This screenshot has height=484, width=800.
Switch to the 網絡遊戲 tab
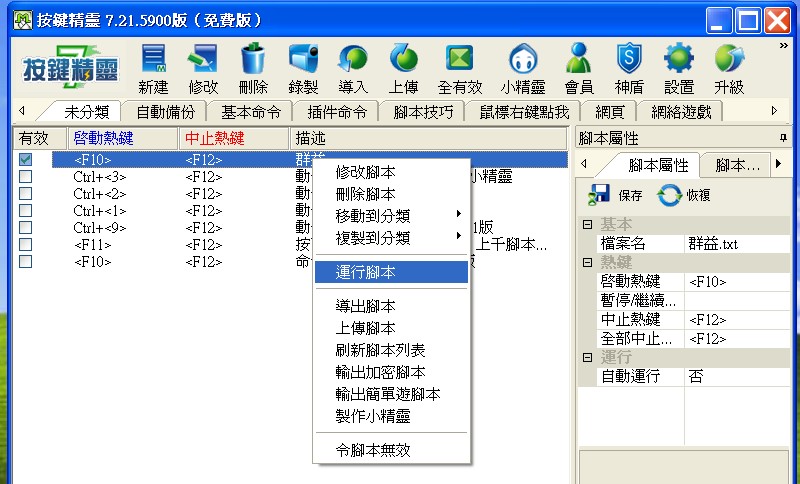click(x=681, y=112)
